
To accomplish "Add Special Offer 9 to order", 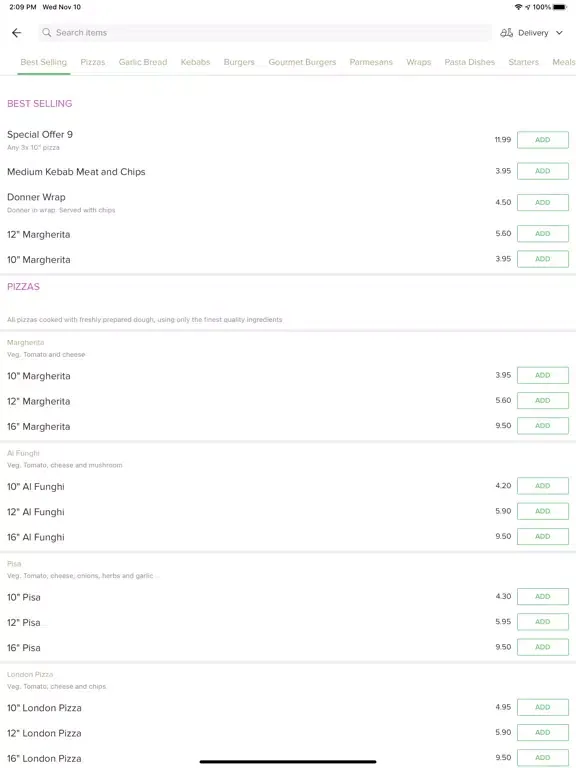I will [x=543, y=140].
